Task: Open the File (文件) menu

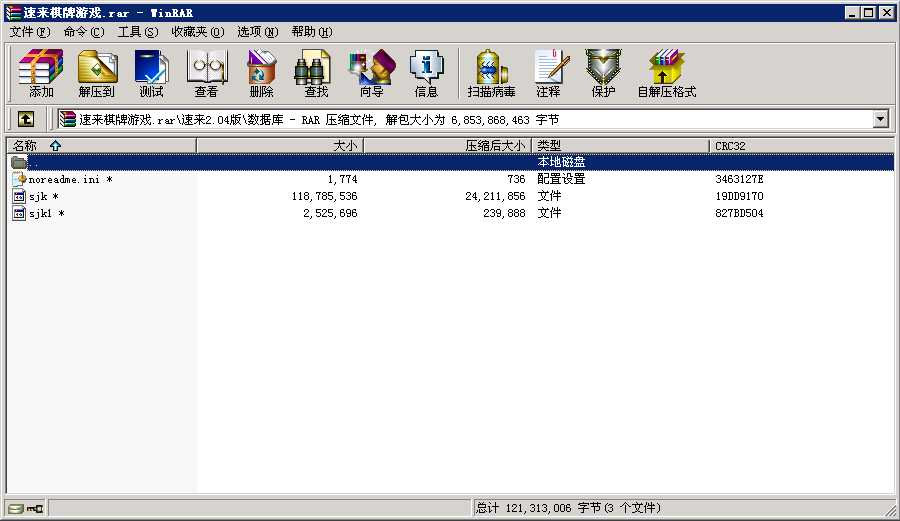Action: (x=30, y=32)
